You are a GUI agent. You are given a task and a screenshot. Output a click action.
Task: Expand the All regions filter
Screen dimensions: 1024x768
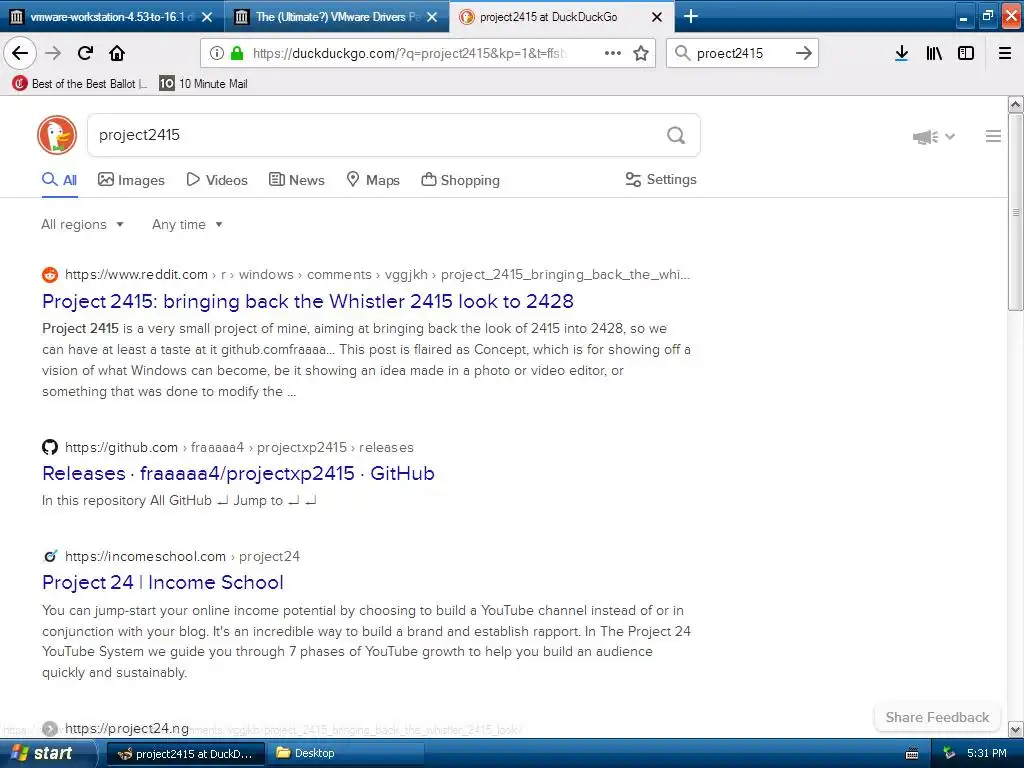82,225
